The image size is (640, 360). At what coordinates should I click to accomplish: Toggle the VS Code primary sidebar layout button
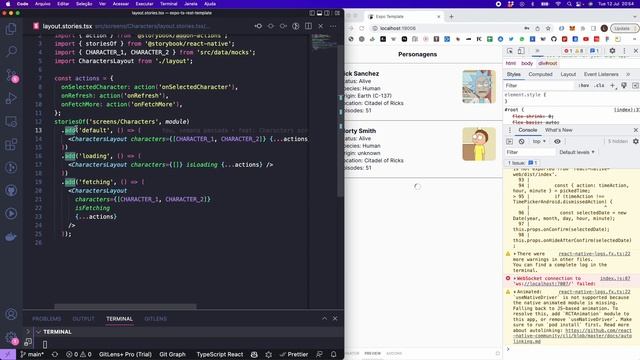(312, 13)
